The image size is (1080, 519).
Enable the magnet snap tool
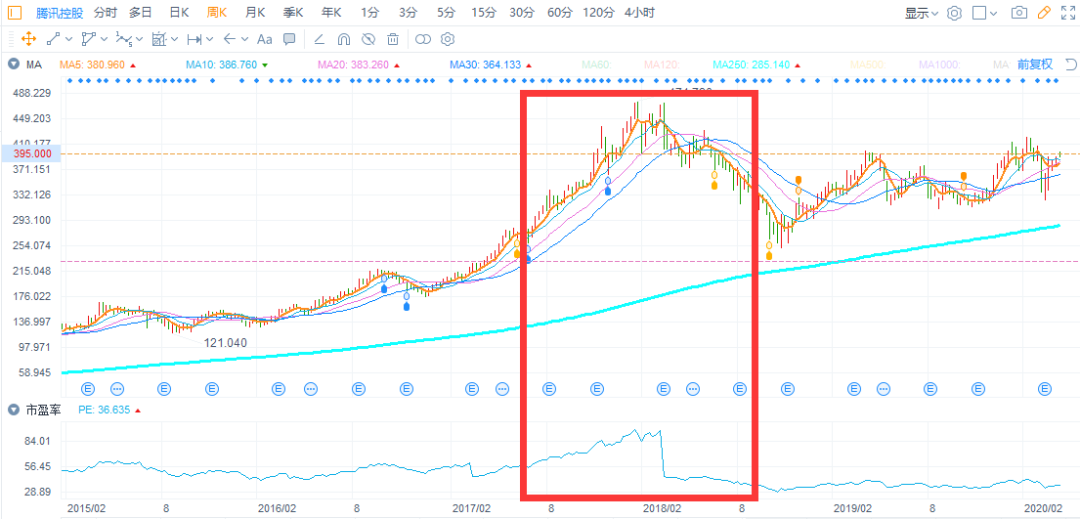pyautogui.click(x=344, y=39)
